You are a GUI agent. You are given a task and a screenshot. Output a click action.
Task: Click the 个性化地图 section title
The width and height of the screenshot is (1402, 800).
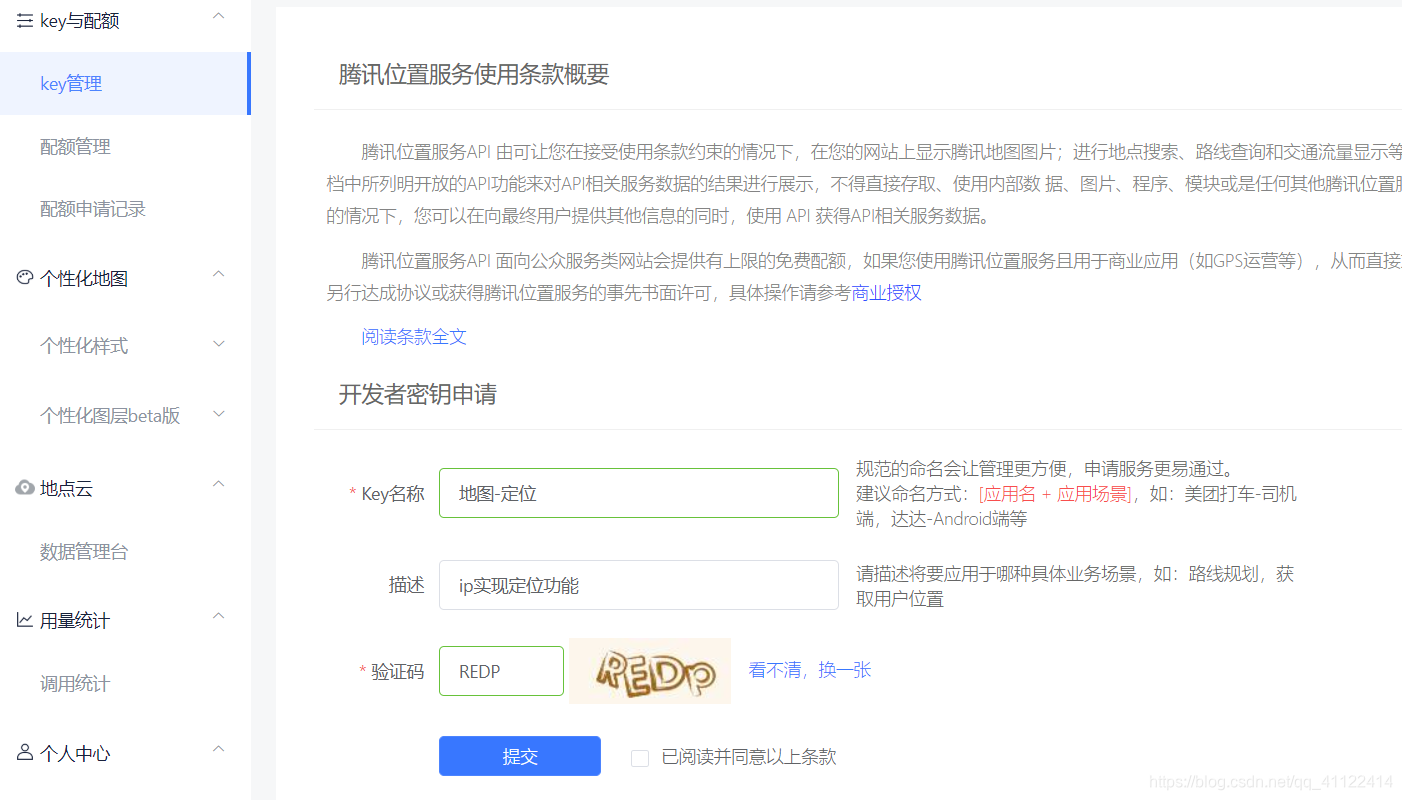[84, 279]
